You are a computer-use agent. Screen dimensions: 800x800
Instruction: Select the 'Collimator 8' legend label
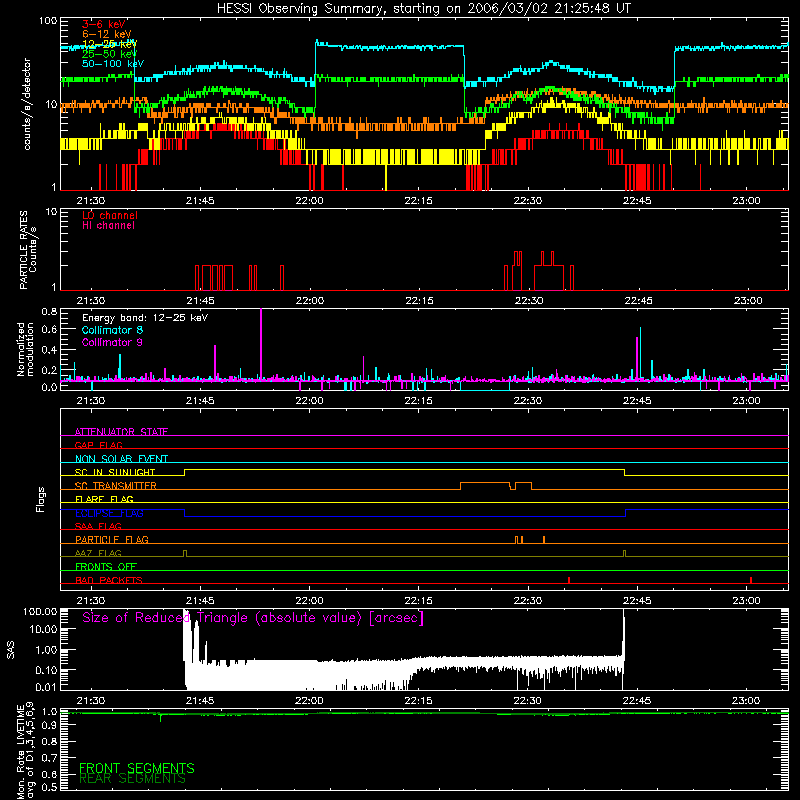click(112, 330)
